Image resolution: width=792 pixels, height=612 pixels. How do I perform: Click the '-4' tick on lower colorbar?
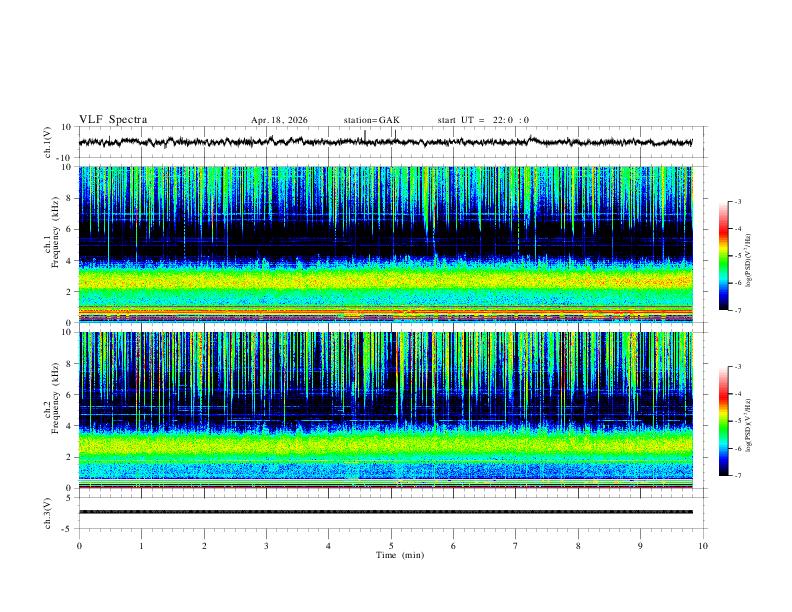click(737, 394)
